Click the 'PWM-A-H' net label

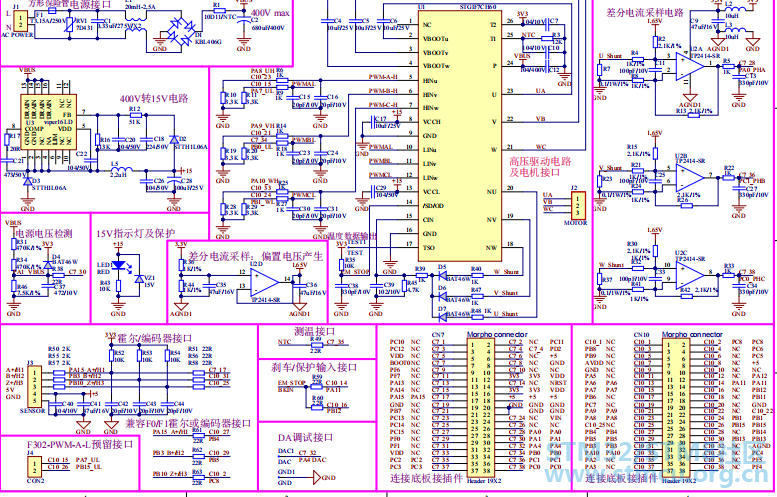pos(383,77)
